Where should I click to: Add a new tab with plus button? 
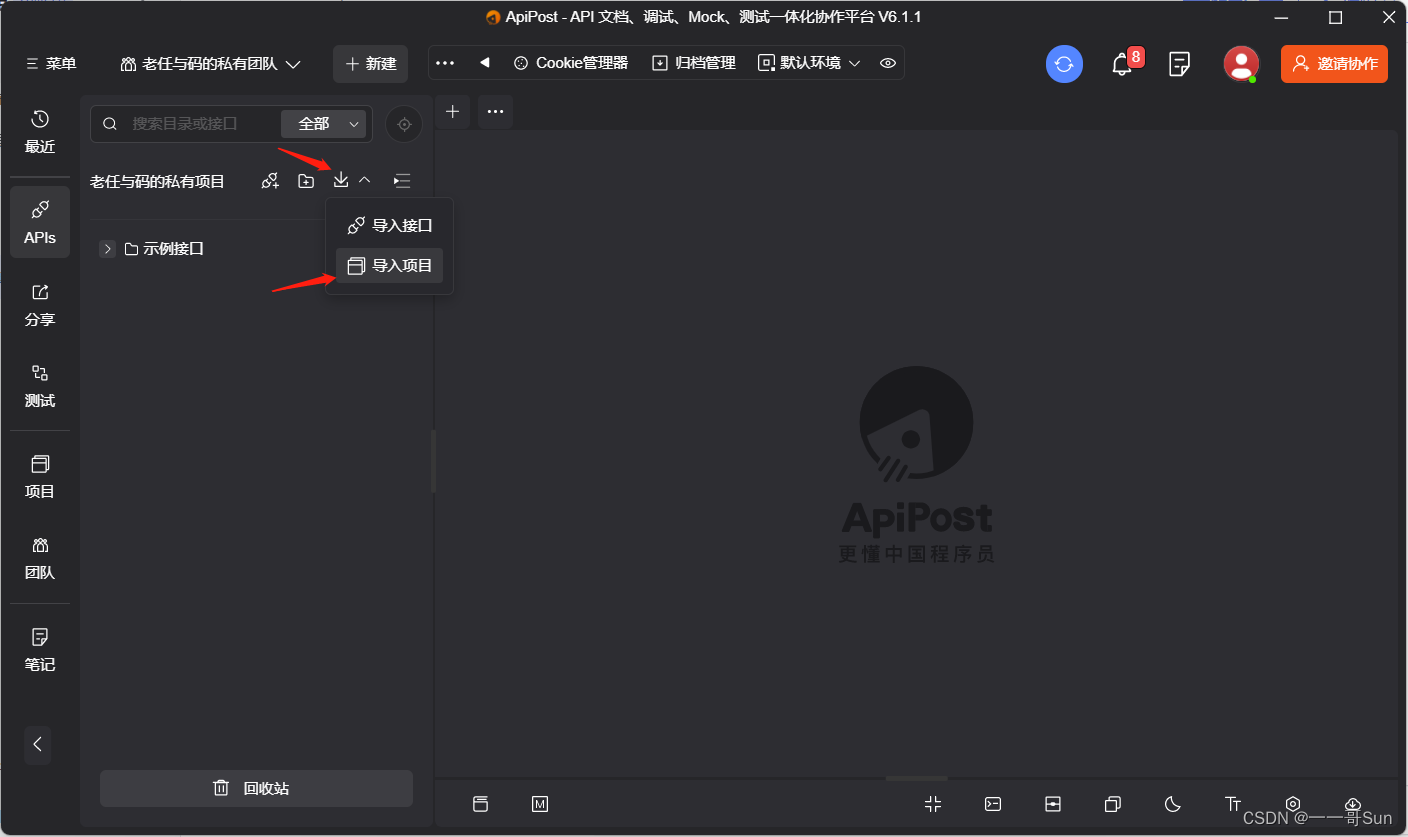click(x=452, y=111)
